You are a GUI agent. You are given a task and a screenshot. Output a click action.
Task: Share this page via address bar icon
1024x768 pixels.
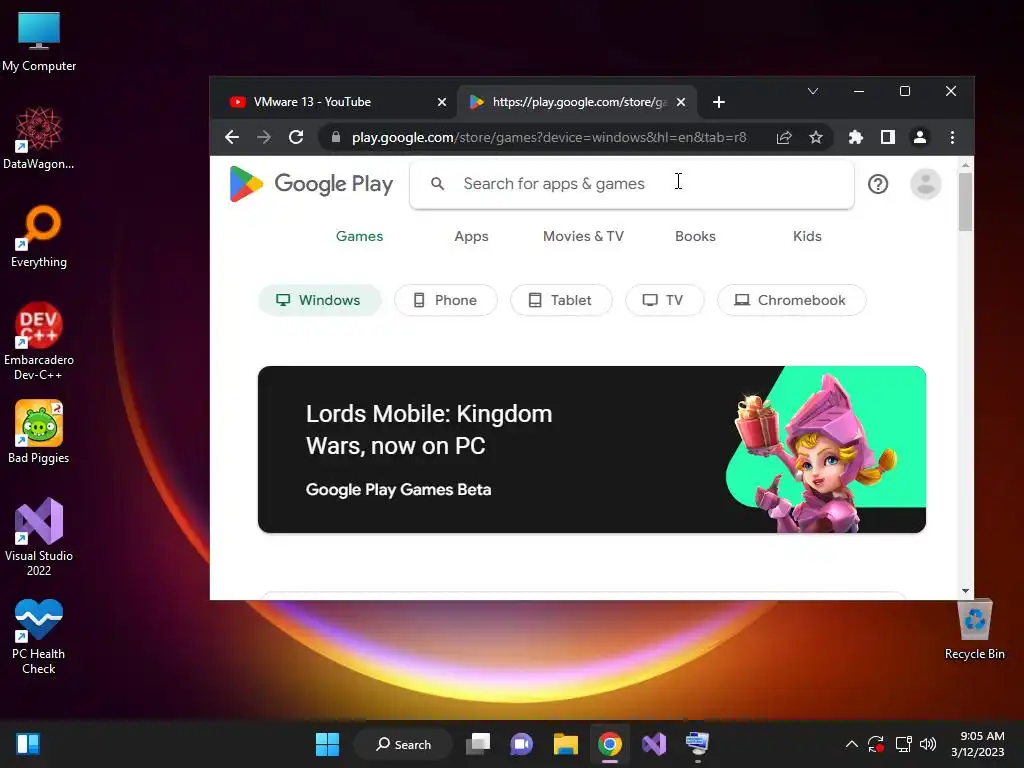[784, 137]
